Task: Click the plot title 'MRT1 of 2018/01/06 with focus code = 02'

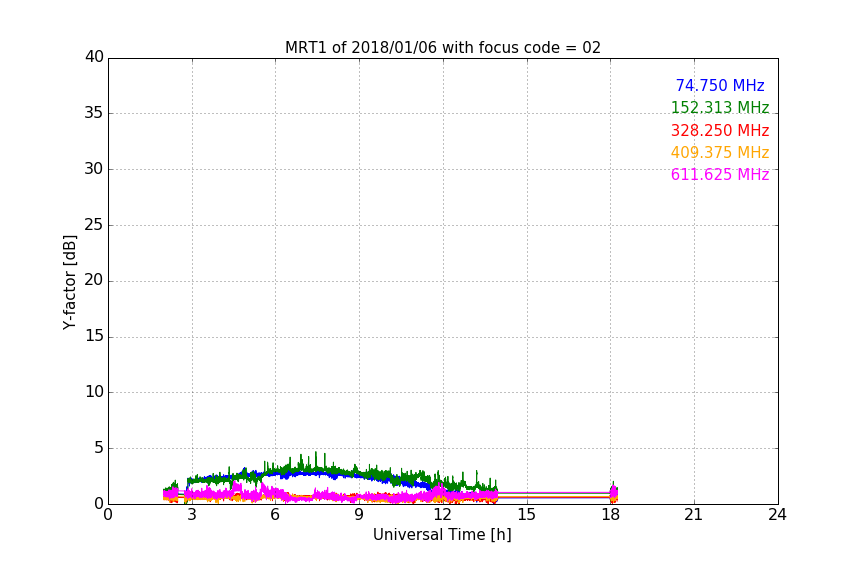Action: coord(442,48)
